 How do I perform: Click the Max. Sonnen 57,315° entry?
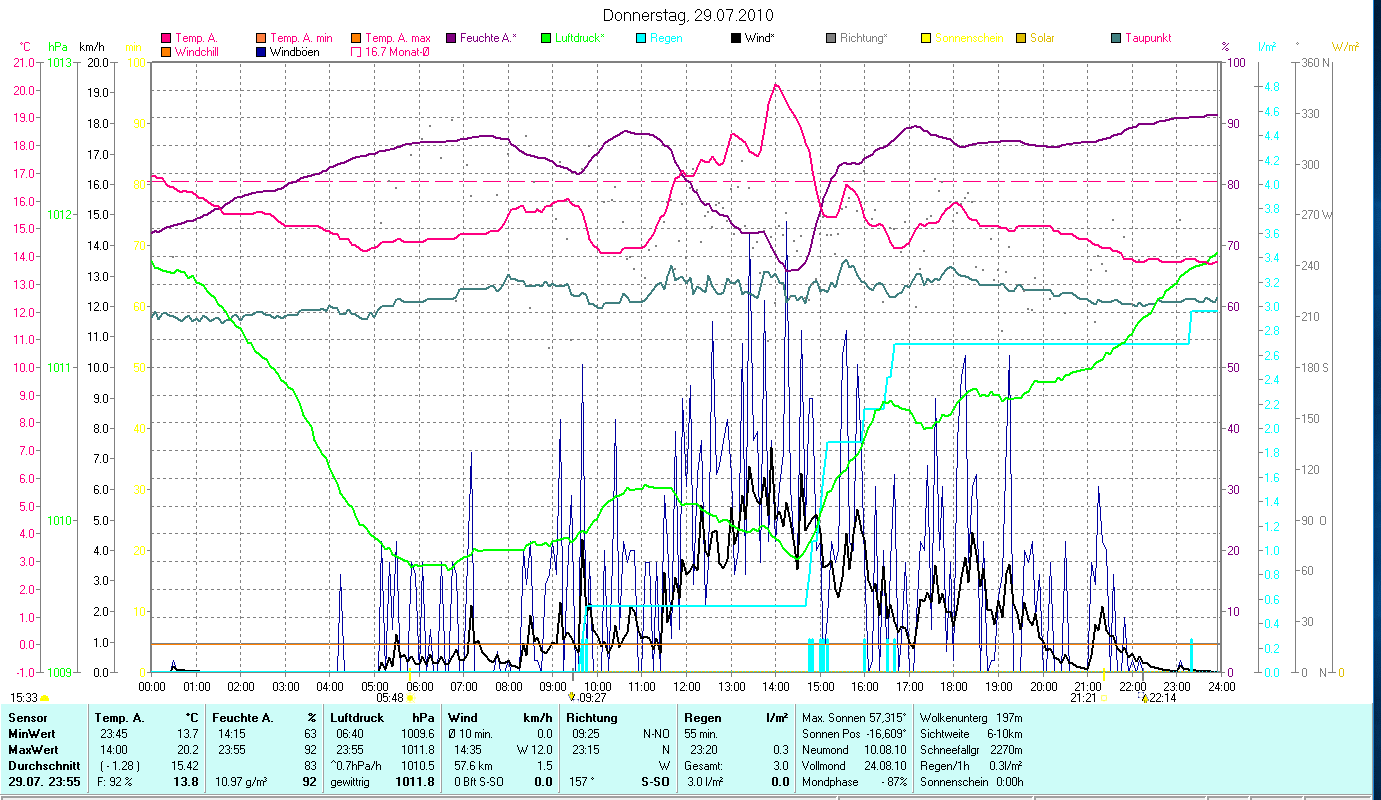pos(855,718)
